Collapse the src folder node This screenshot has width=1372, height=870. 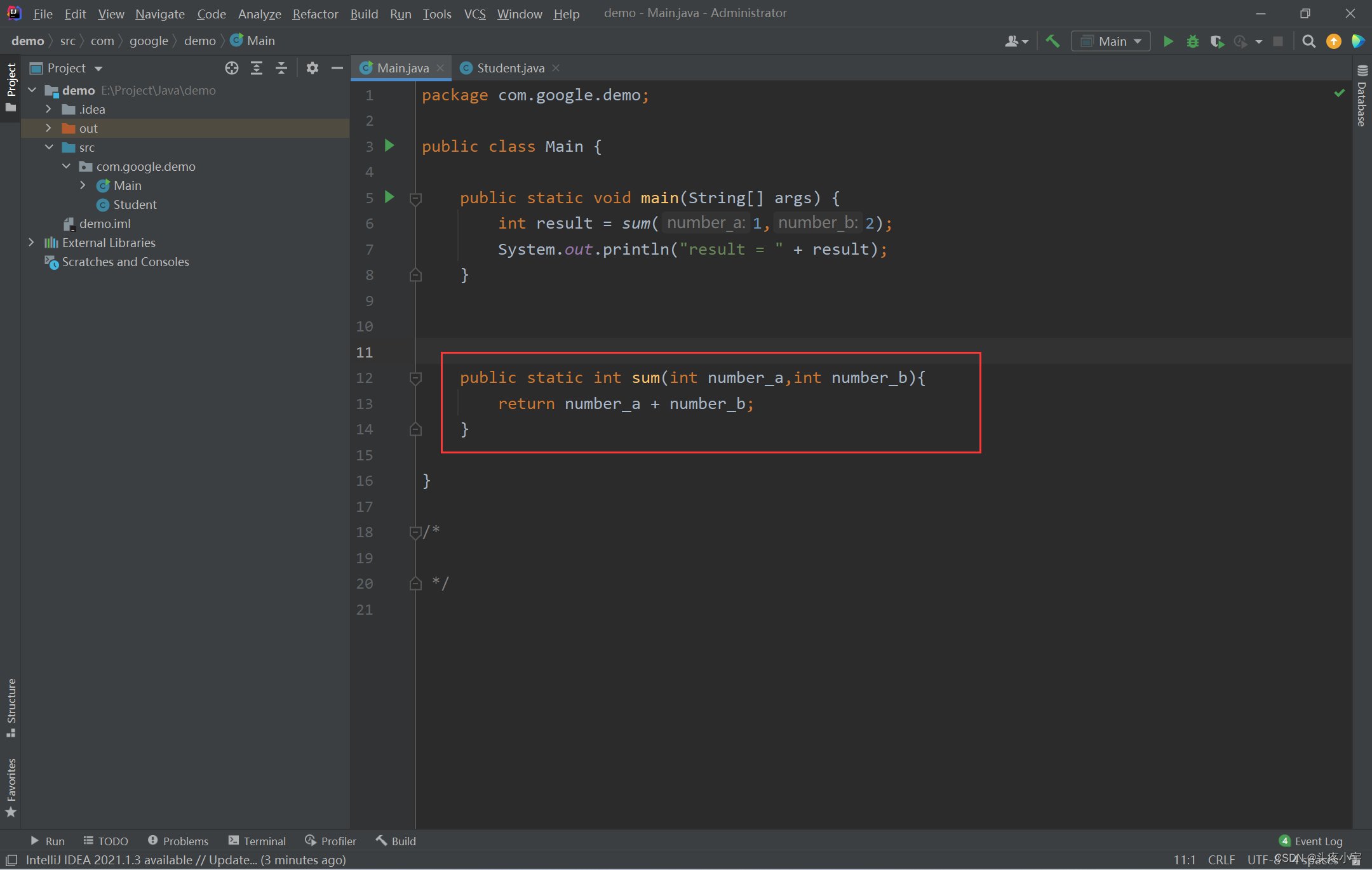point(48,147)
